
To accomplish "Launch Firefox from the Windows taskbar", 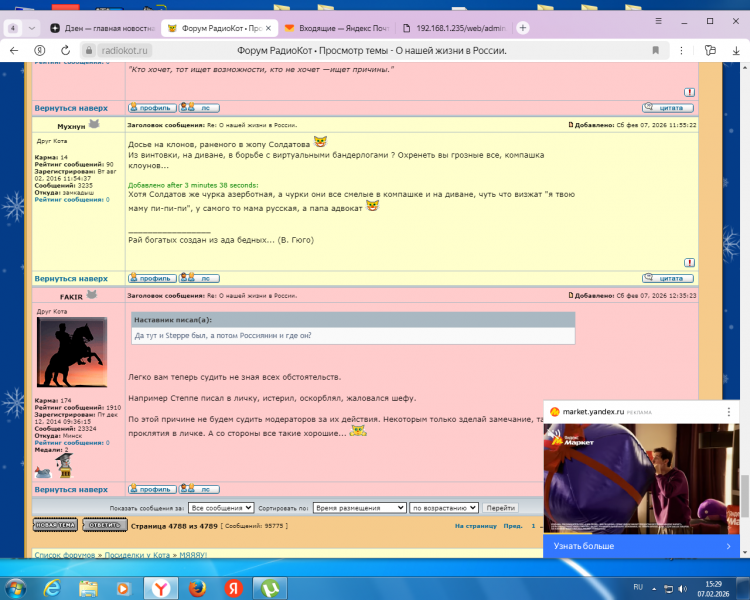I will [198, 586].
